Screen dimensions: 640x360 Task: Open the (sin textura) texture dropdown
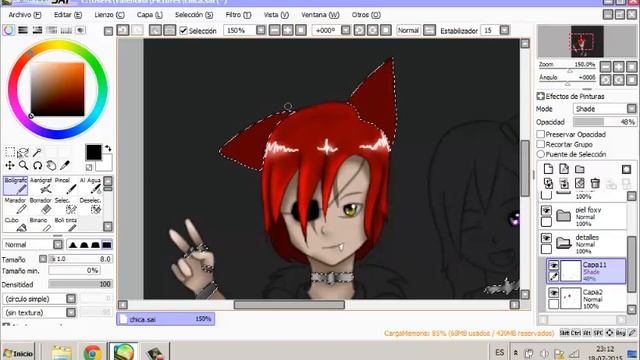tap(71, 312)
